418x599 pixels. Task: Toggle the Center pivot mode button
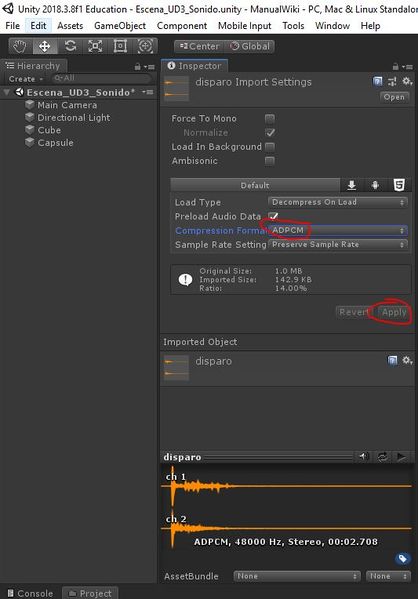point(199,47)
